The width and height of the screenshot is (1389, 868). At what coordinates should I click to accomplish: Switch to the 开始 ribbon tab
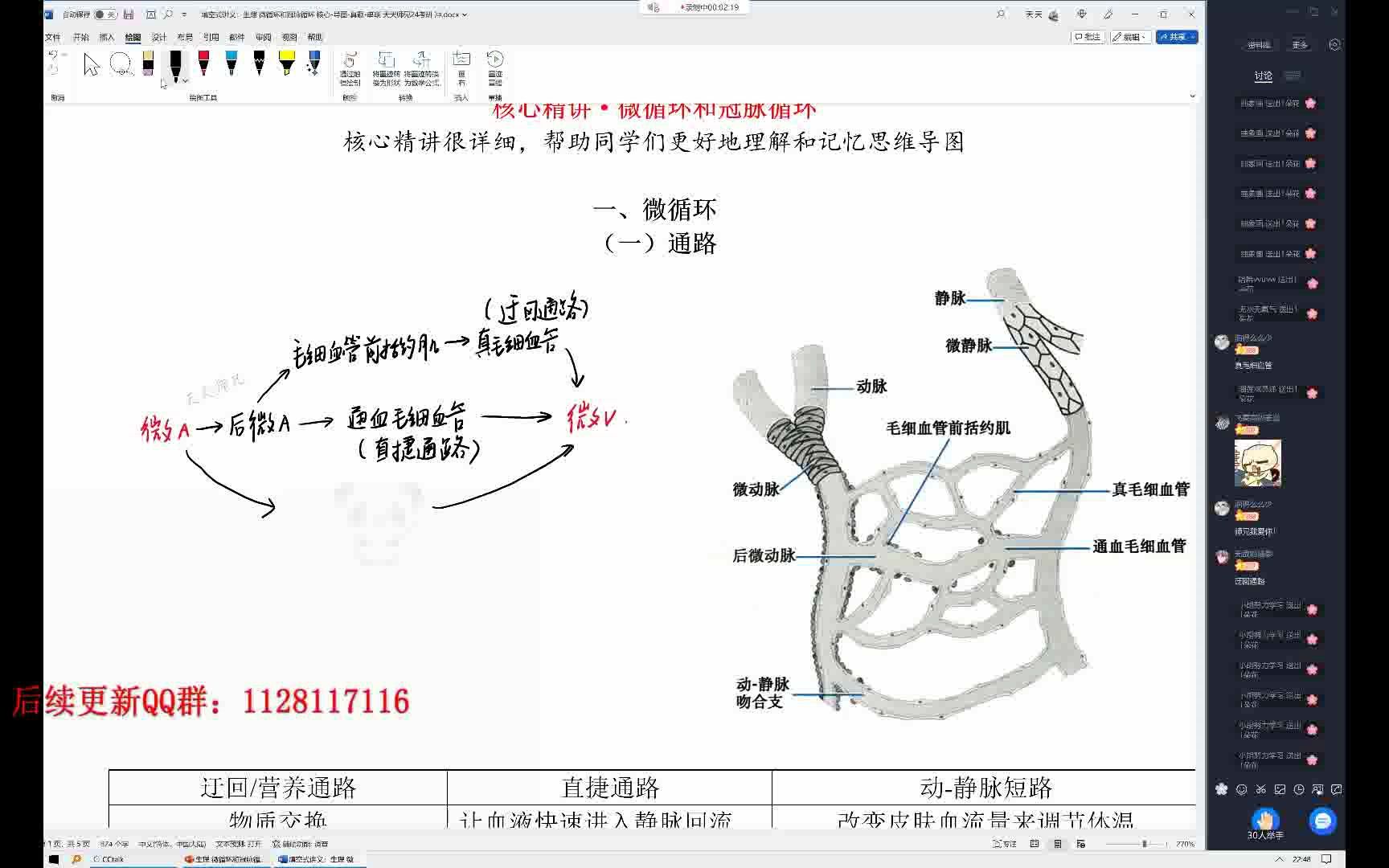(81, 37)
